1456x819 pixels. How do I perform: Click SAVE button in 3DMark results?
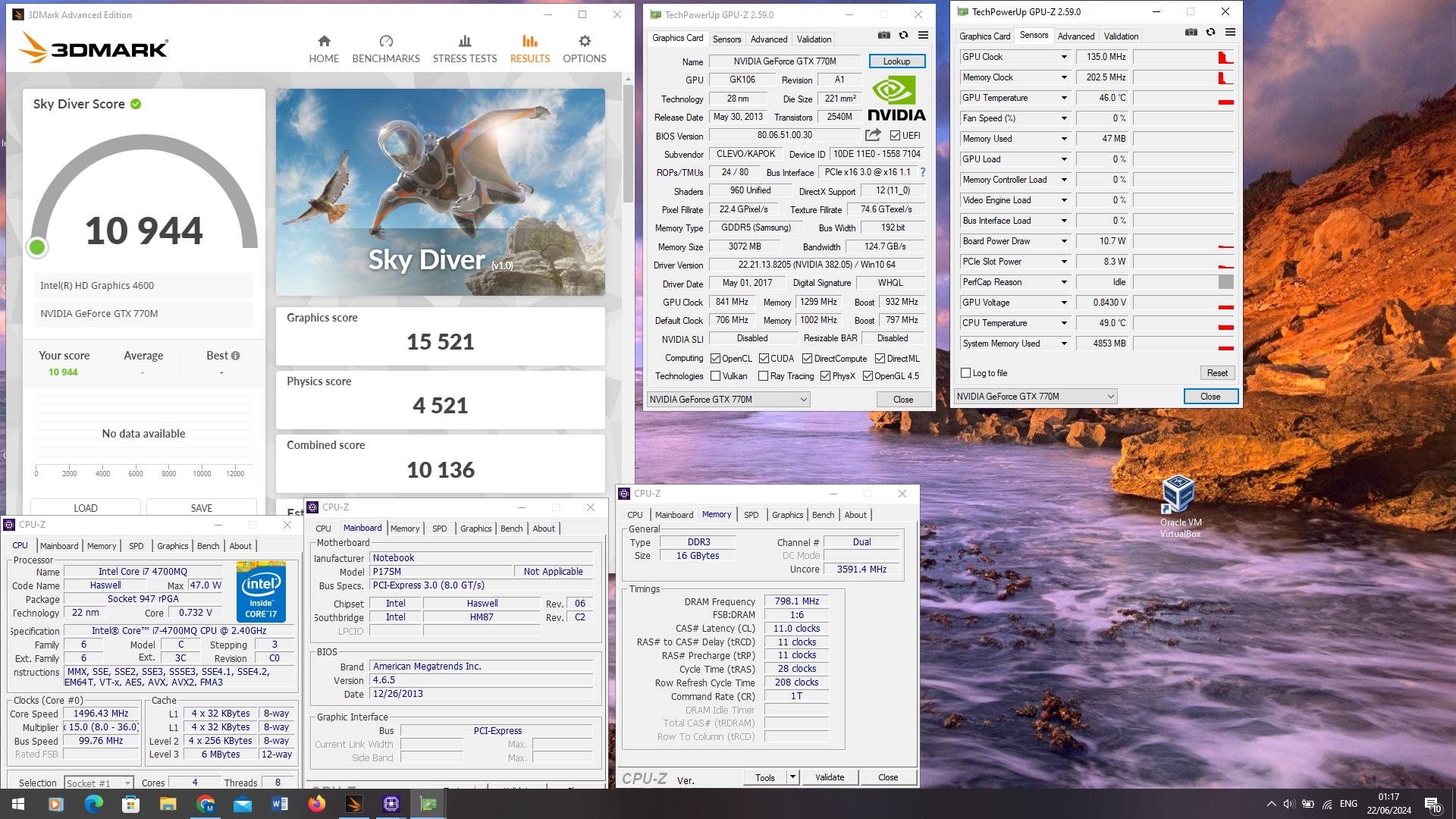click(202, 507)
